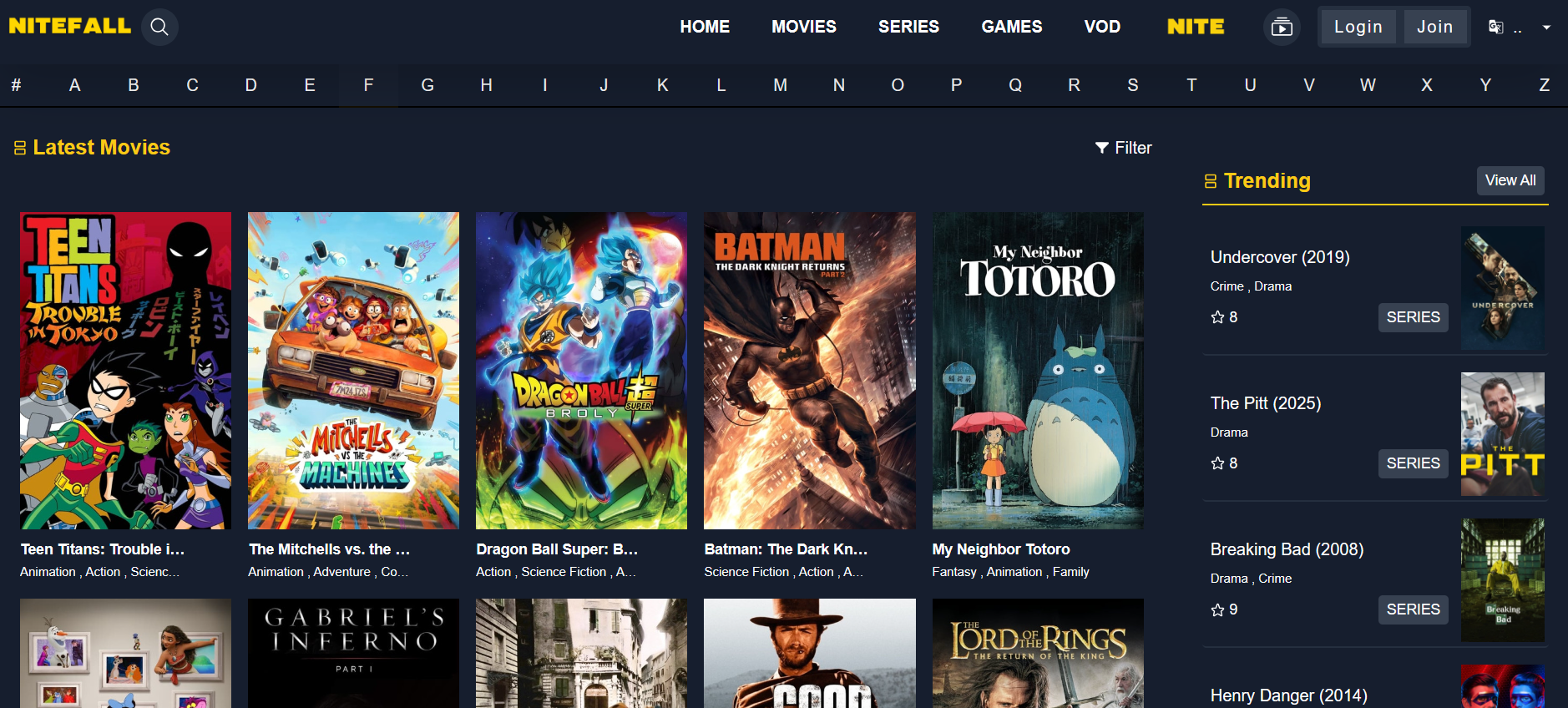Click the Fantasy genre under Totoro
This screenshot has width=1568, height=708.
(x=954, y=572)
